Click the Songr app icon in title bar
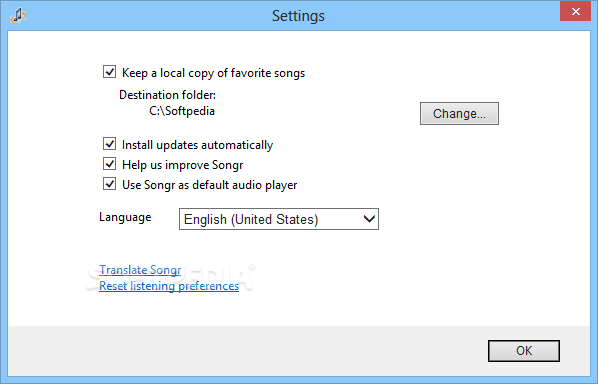The height and width of the screenshot is (384, 598). click(18, 16)
